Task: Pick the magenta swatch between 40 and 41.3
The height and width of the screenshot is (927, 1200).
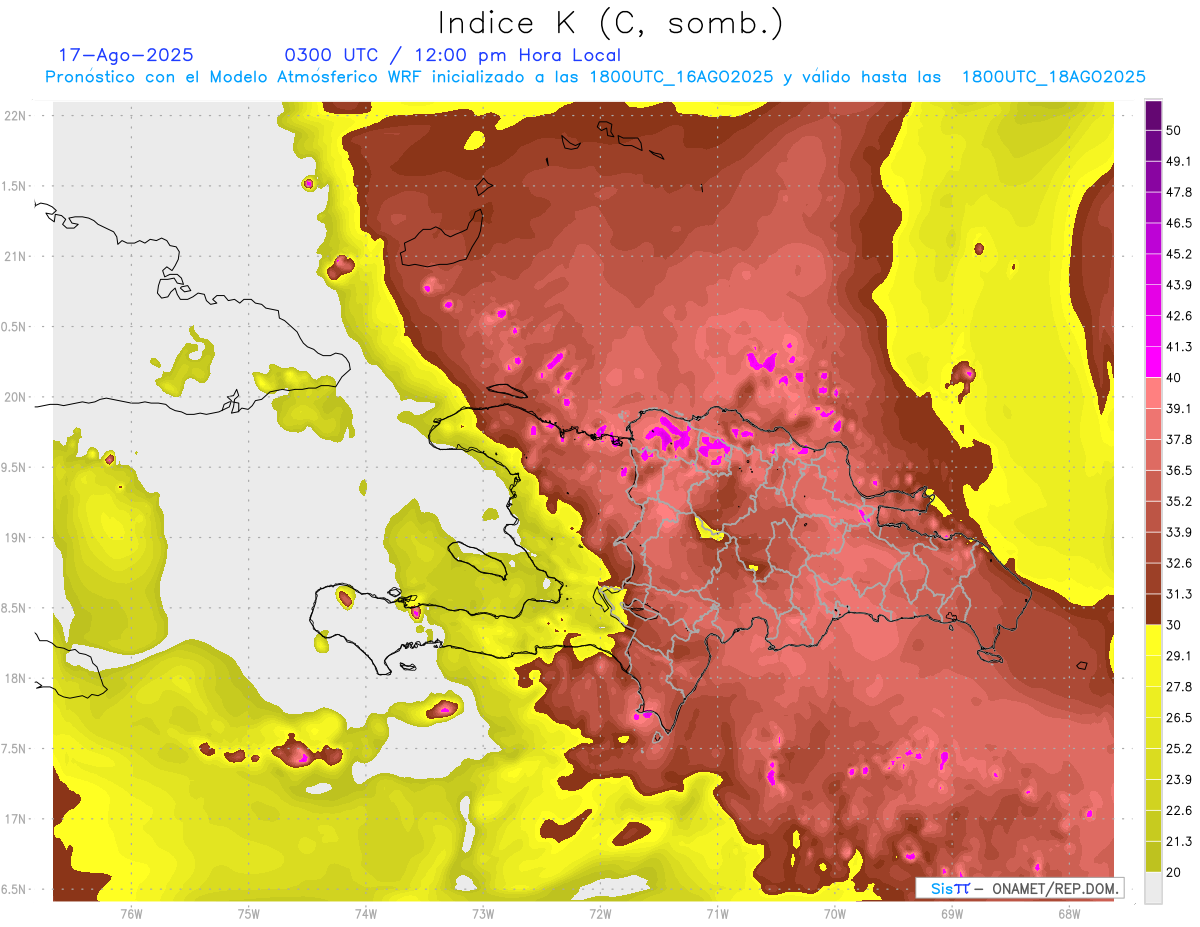Action: 1153,363
